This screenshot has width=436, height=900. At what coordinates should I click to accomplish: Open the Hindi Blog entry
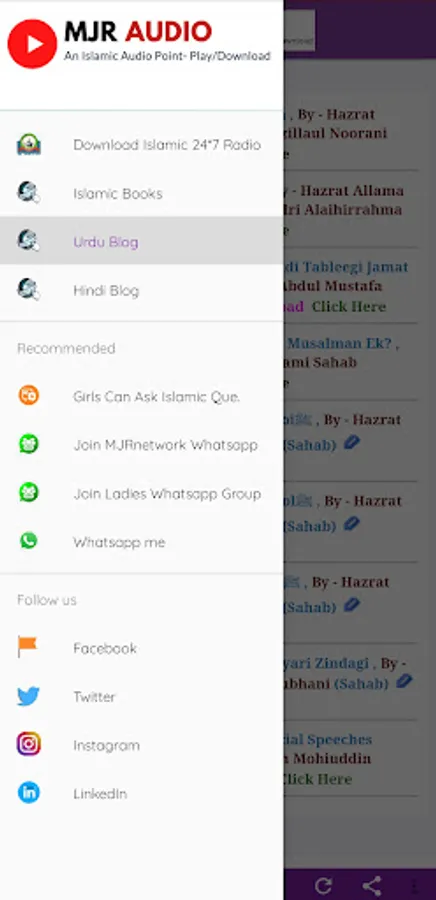point(142,290)
